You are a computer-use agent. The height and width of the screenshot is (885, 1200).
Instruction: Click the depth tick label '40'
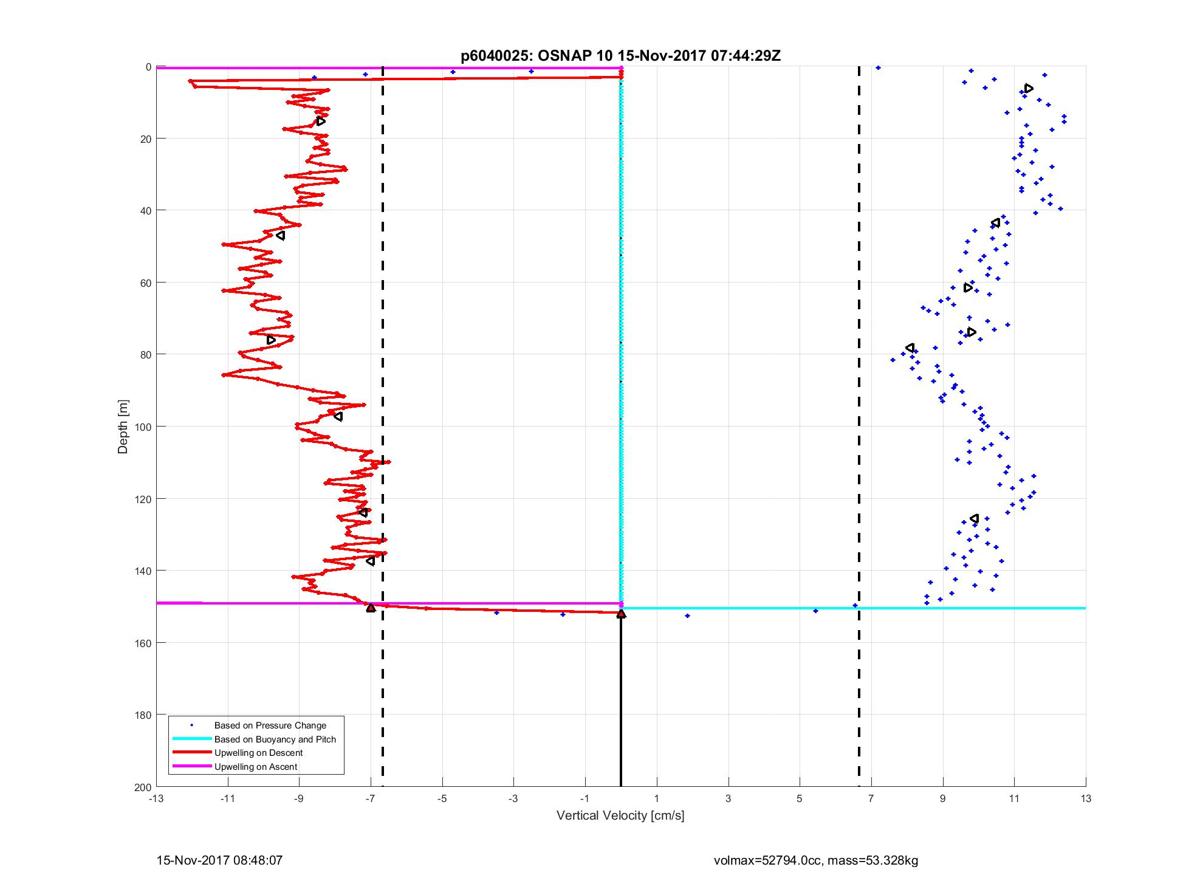[145, 211]
